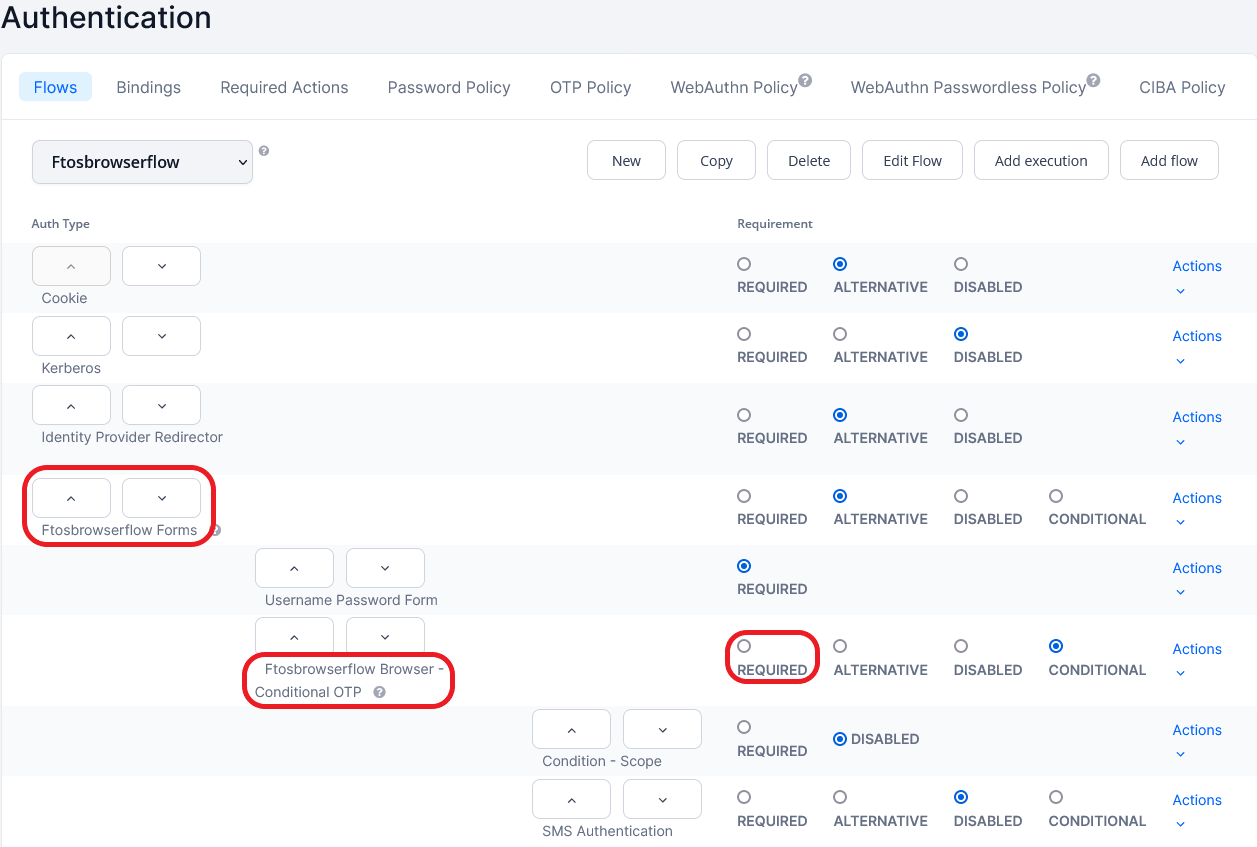The image size is (1257, 847).
Task: Move Kerberos down in the flow
Action: tap(161, 335)
